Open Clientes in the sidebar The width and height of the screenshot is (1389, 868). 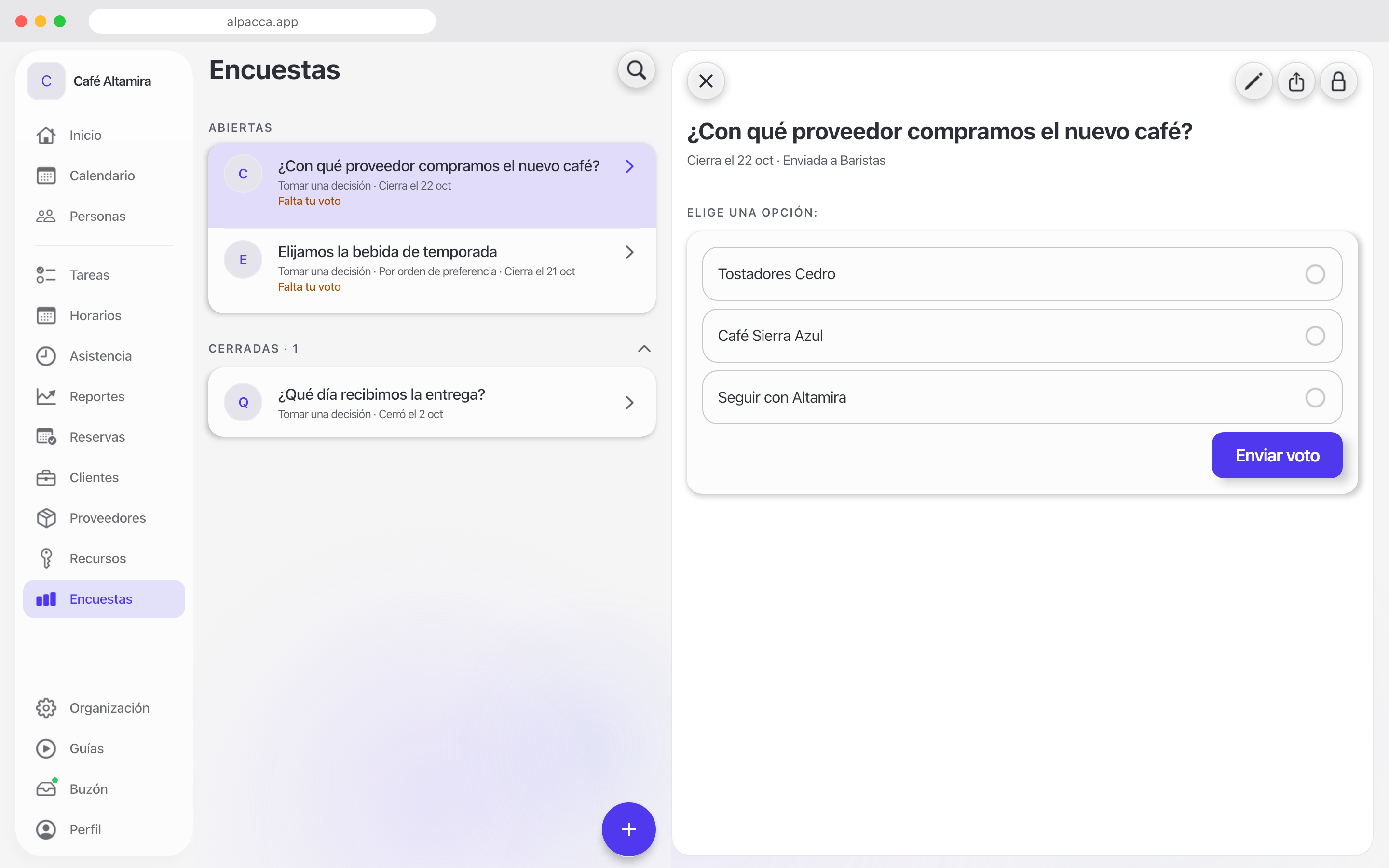pyautogui.click(x=104, y=477)
